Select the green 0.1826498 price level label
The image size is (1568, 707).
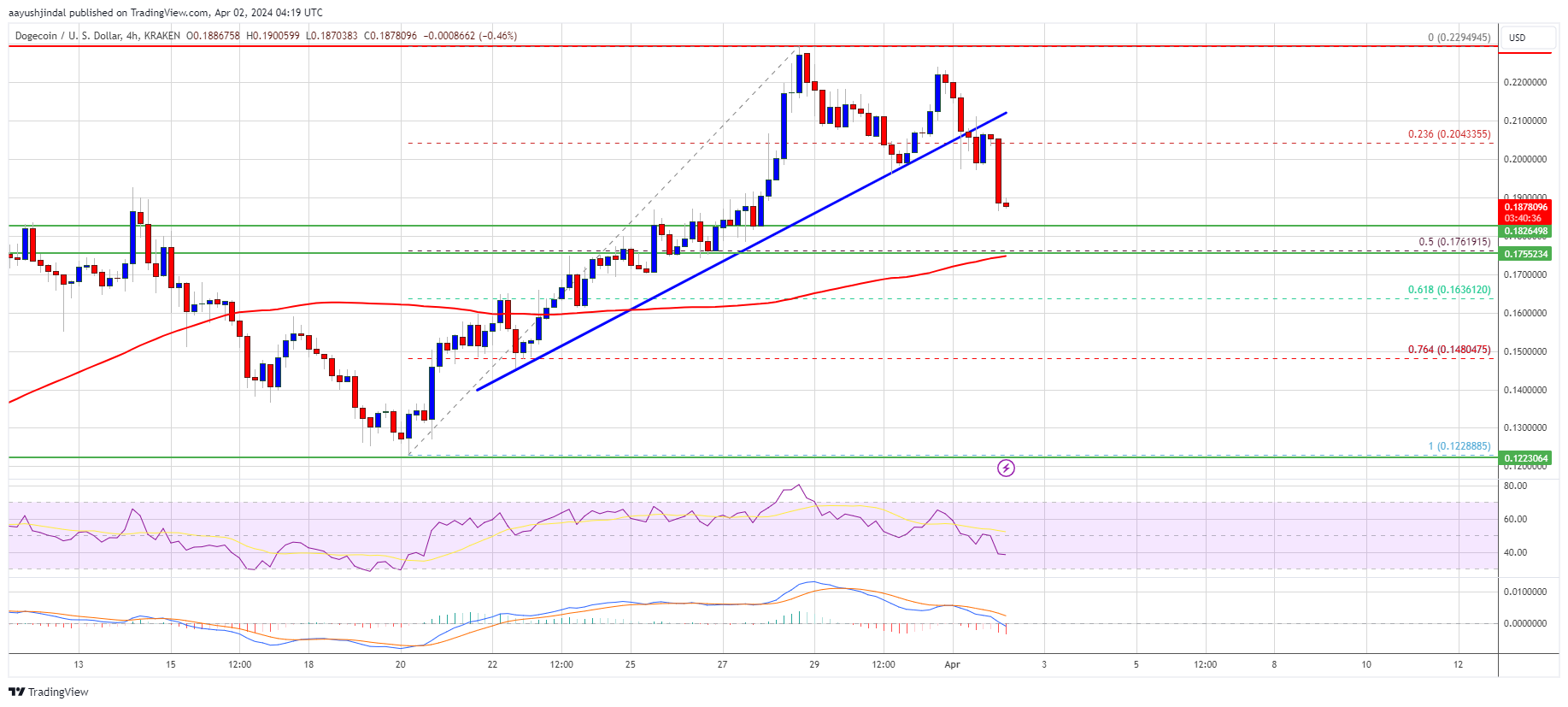[x=1526, y=232]
